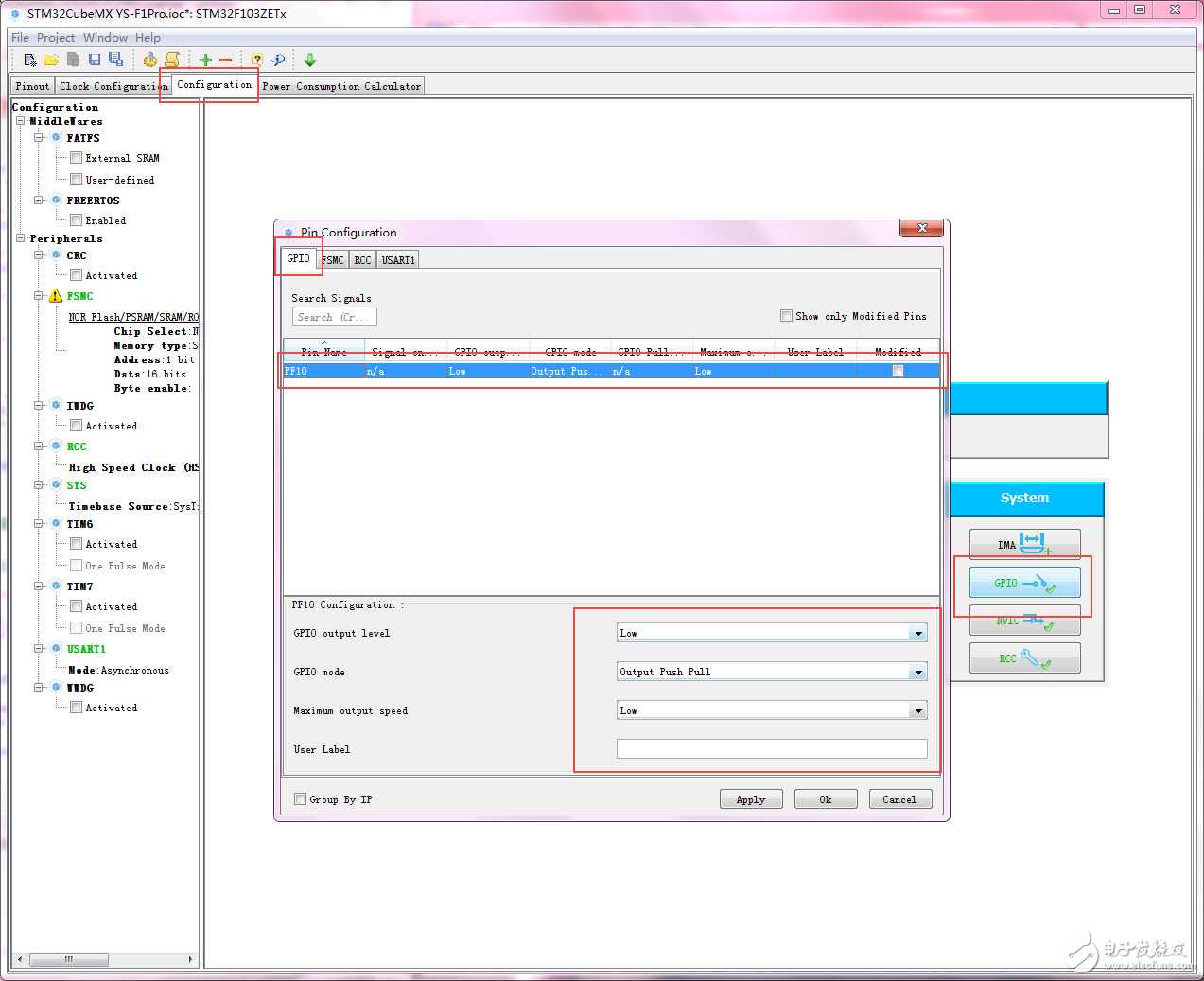
Task: Tick the WWDG Activated checkbox
Action: tap(77, 708)
